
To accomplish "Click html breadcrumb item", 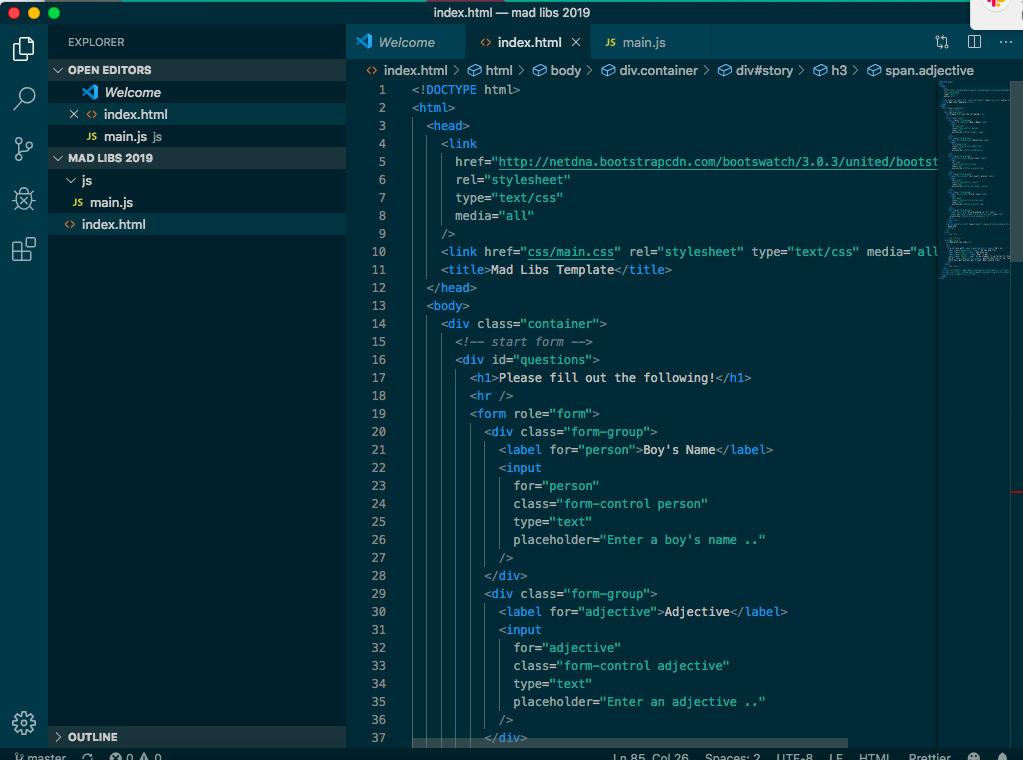I will coord(491,70).
